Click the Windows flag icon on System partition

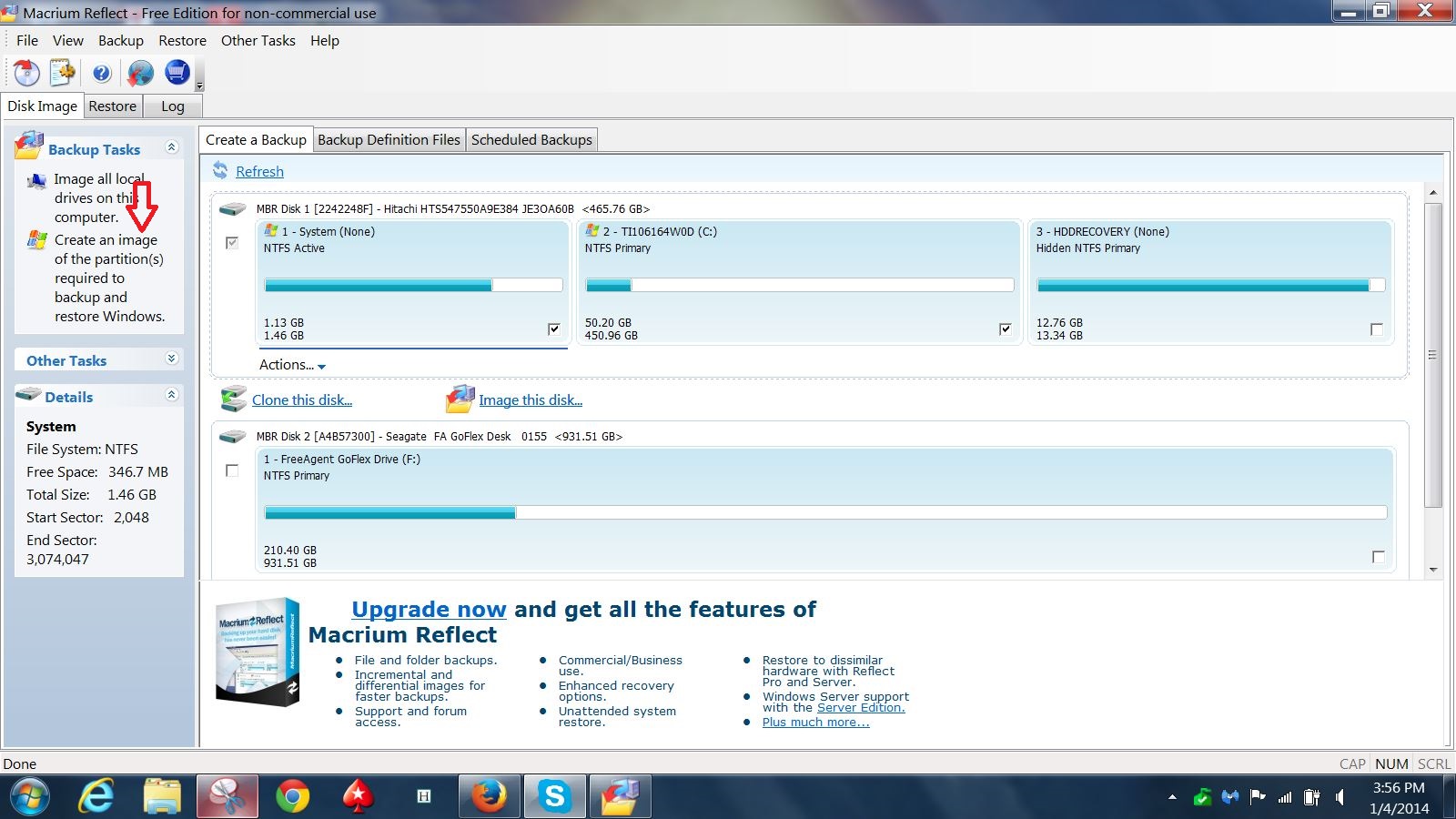271,231
